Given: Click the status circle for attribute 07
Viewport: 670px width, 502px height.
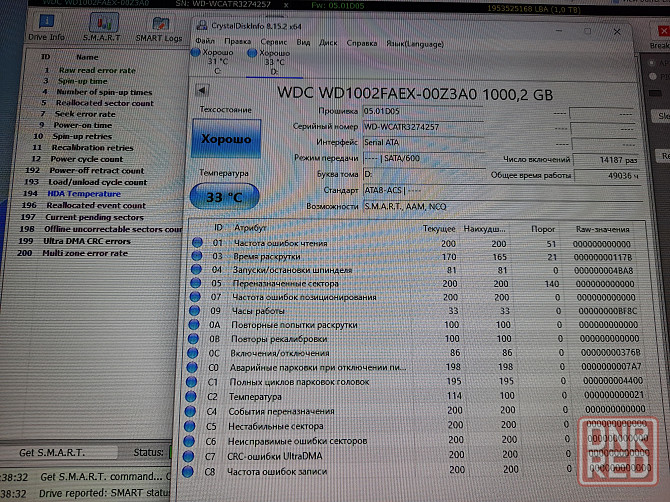Looking at the screenshot, I should pyautogui.click(x=195, y=297).
